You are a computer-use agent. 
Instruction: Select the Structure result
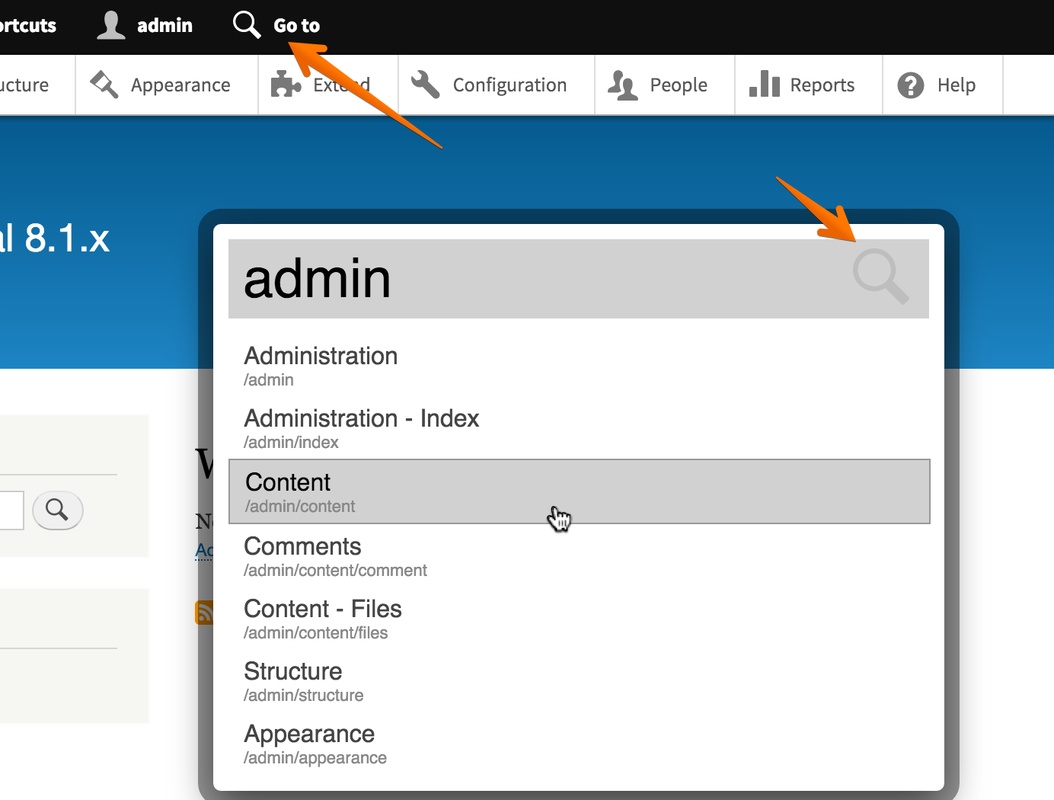(579, 680)
